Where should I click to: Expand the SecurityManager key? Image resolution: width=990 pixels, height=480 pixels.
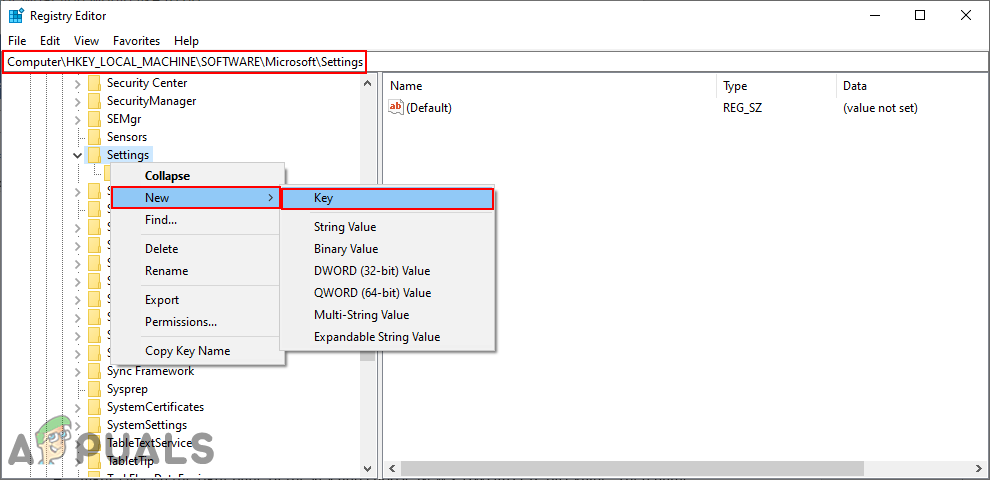78,101
